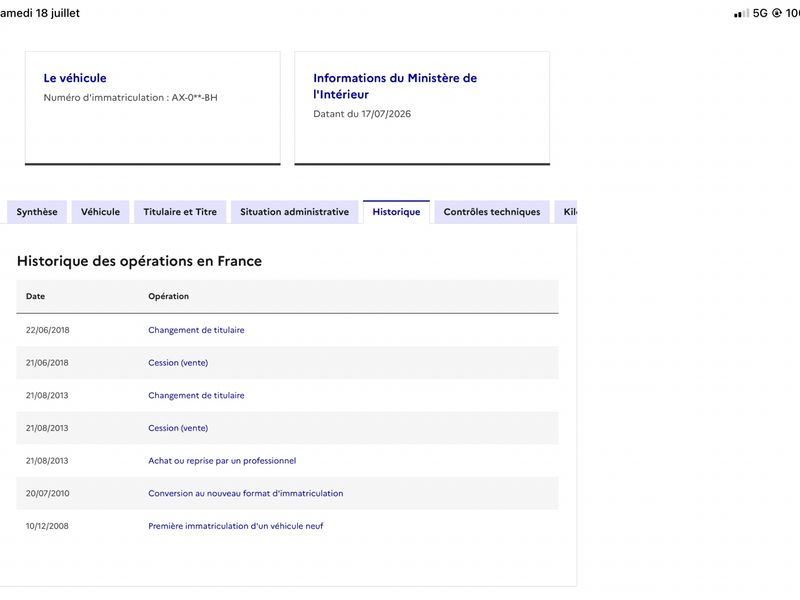Click the Date column header
Screen dimensions: 800x600
pyautogui.click(x=35, y=296)
